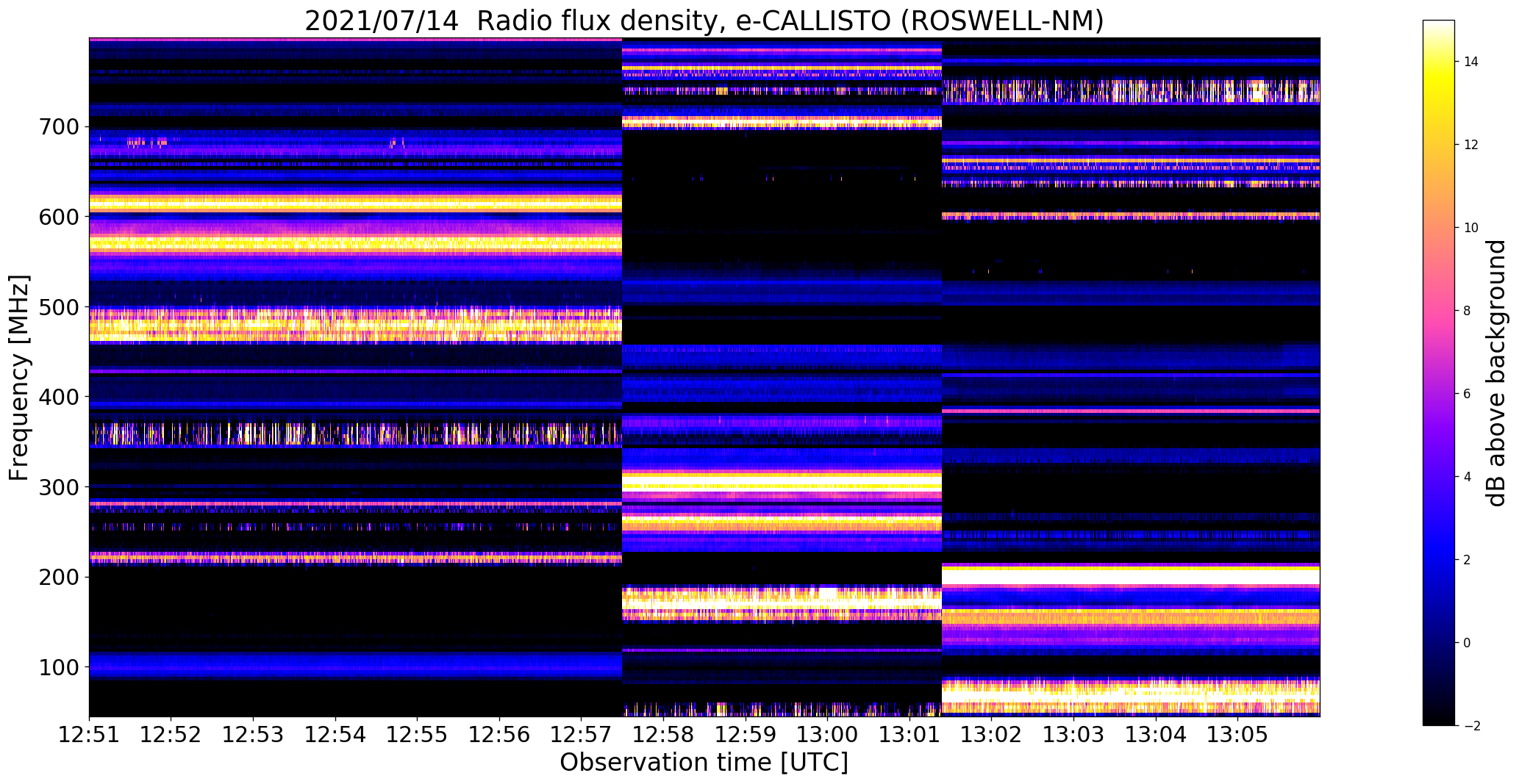Click the 'Observation time [UTC]' axis label
This screenshot has width=1519, height=784.
pos(704,763)
